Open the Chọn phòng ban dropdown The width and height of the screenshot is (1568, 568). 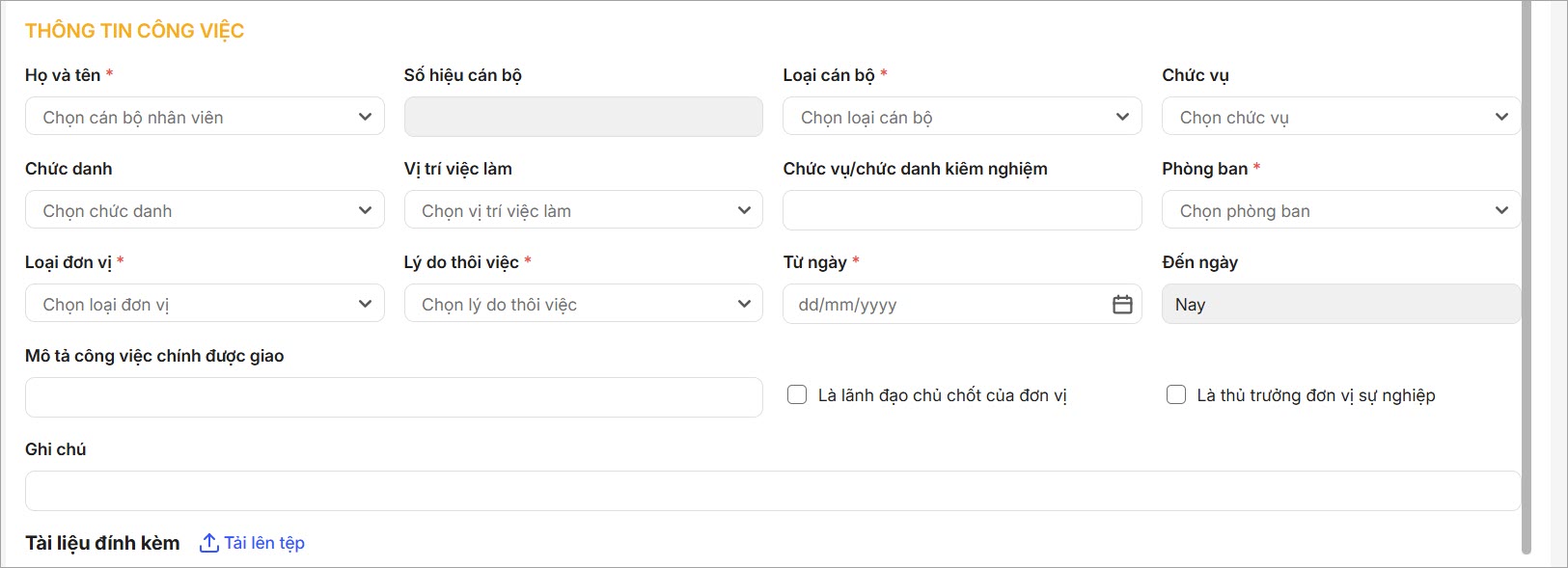pyautogui.click(x=1341, y=210)
